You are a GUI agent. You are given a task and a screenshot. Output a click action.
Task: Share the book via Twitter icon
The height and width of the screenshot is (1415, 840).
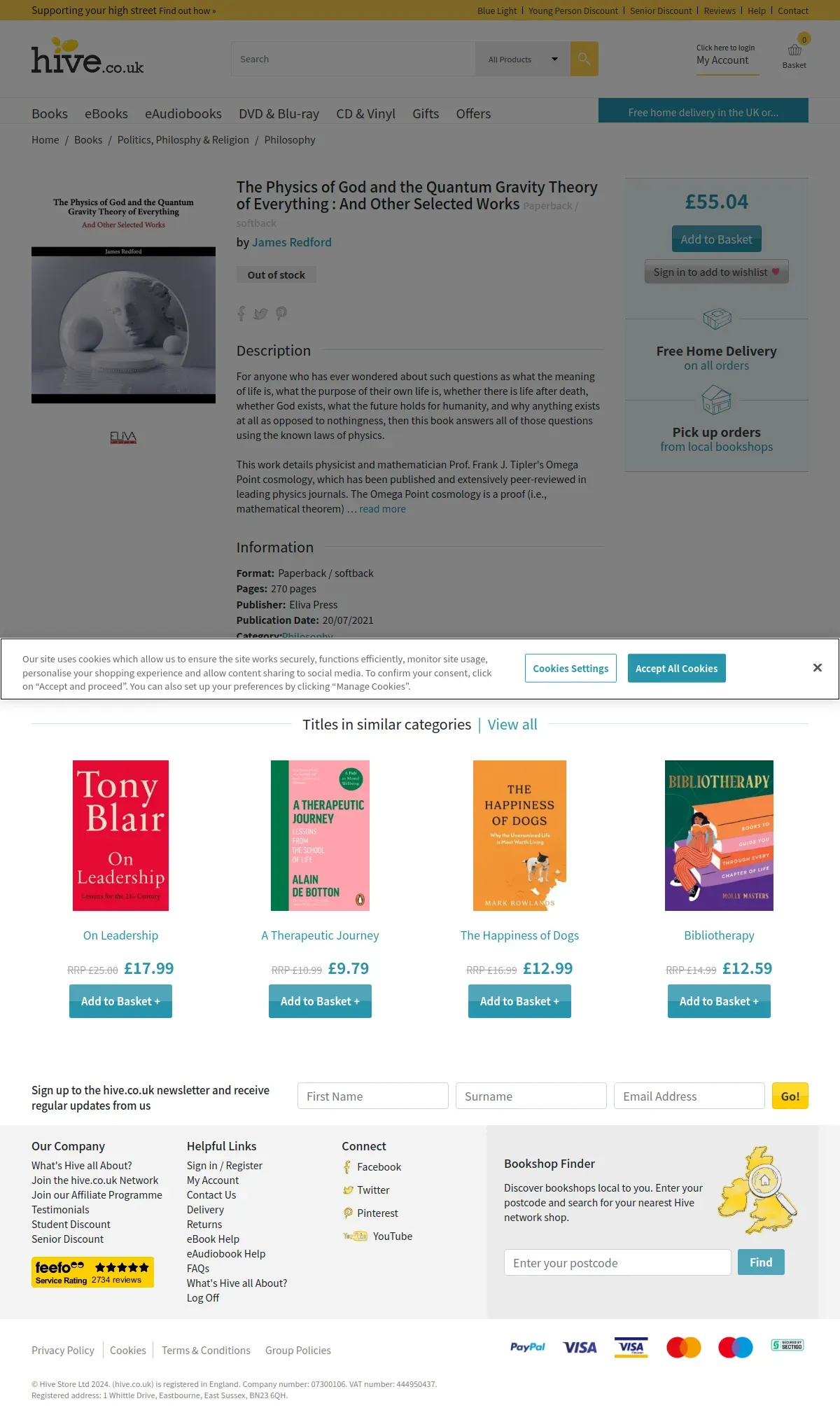coord(260,314)
